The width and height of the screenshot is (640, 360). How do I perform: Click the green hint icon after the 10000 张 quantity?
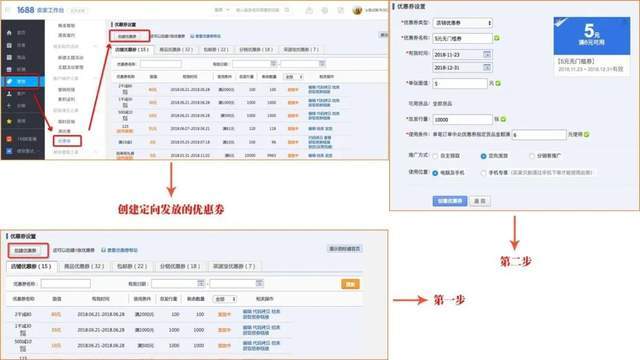click(503, 119)
